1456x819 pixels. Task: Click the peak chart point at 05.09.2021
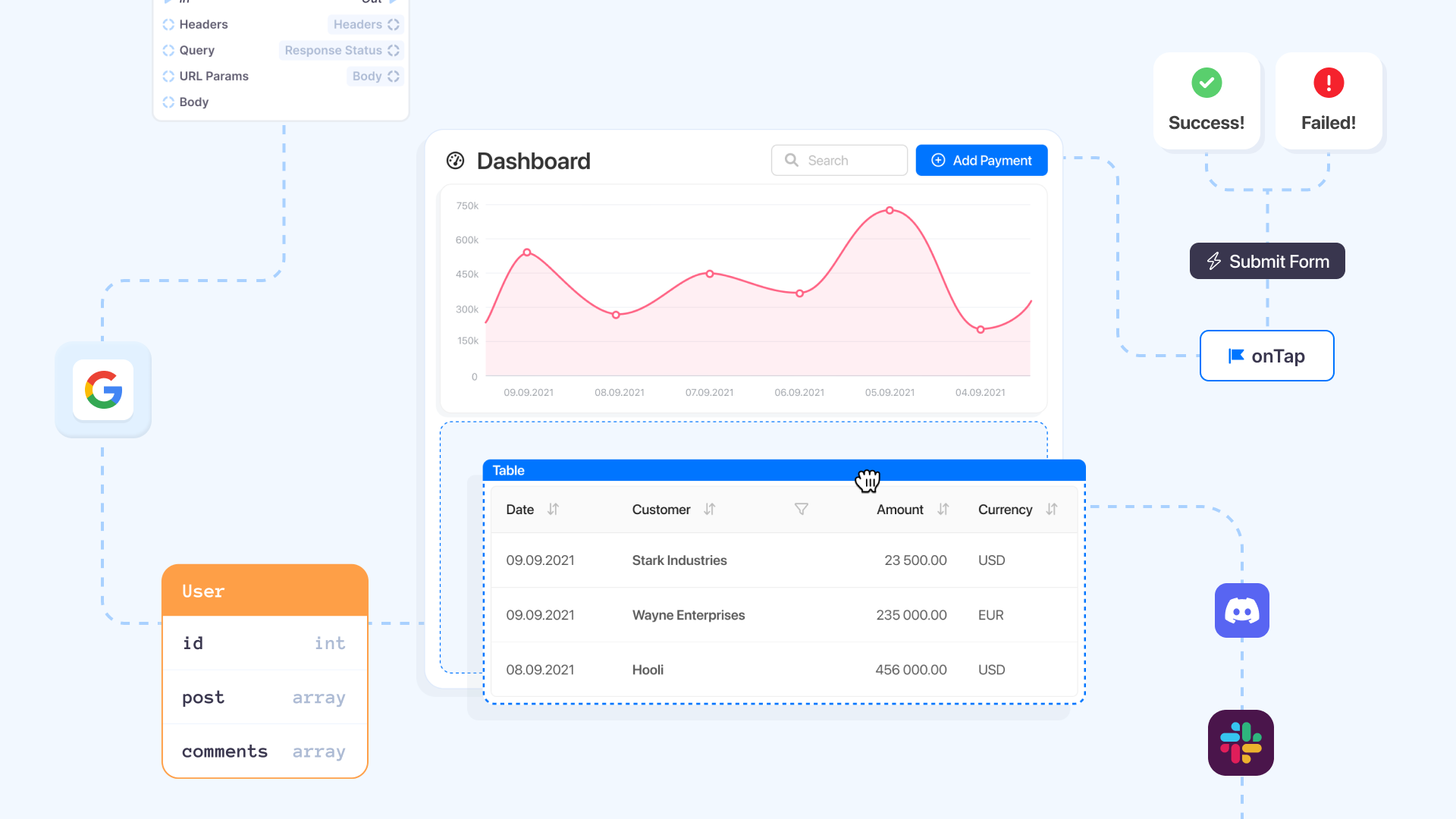(890, 210)
